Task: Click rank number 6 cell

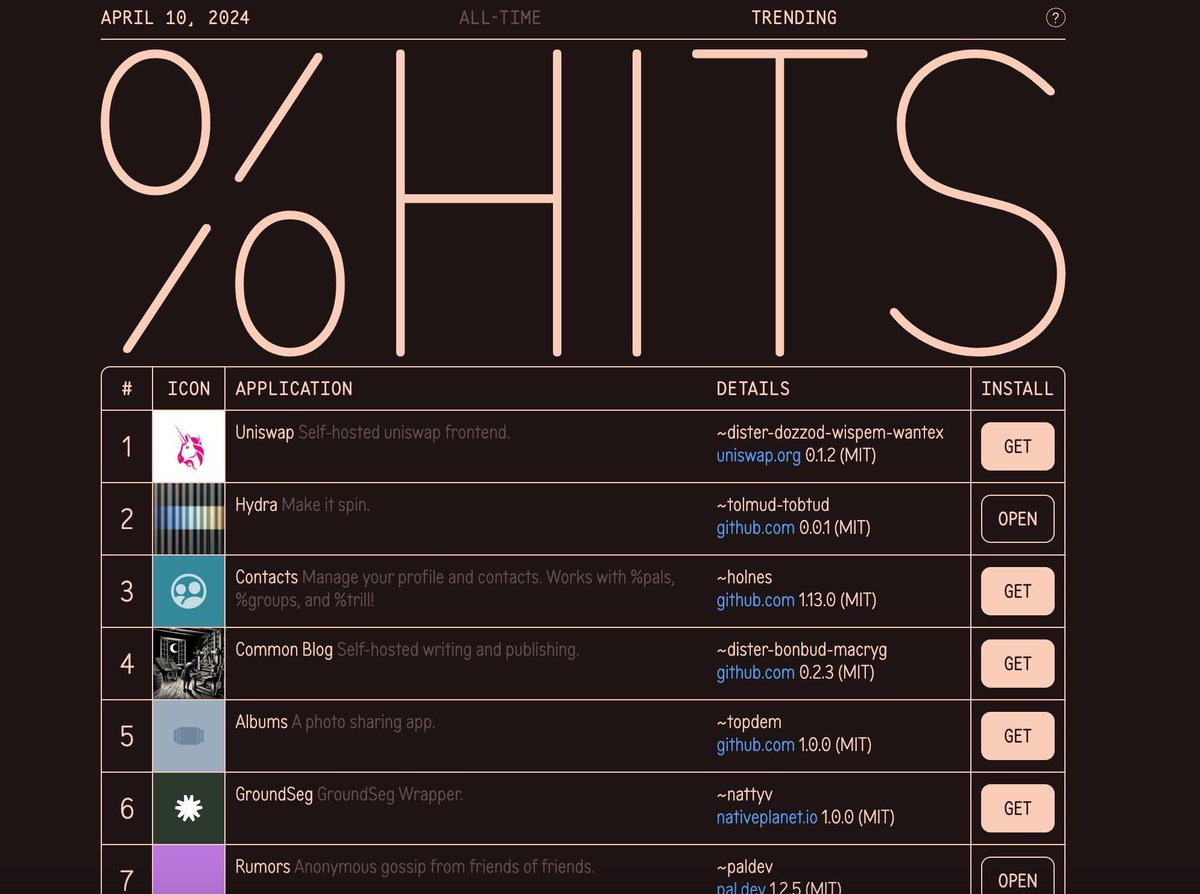Action: coord(127,808)
